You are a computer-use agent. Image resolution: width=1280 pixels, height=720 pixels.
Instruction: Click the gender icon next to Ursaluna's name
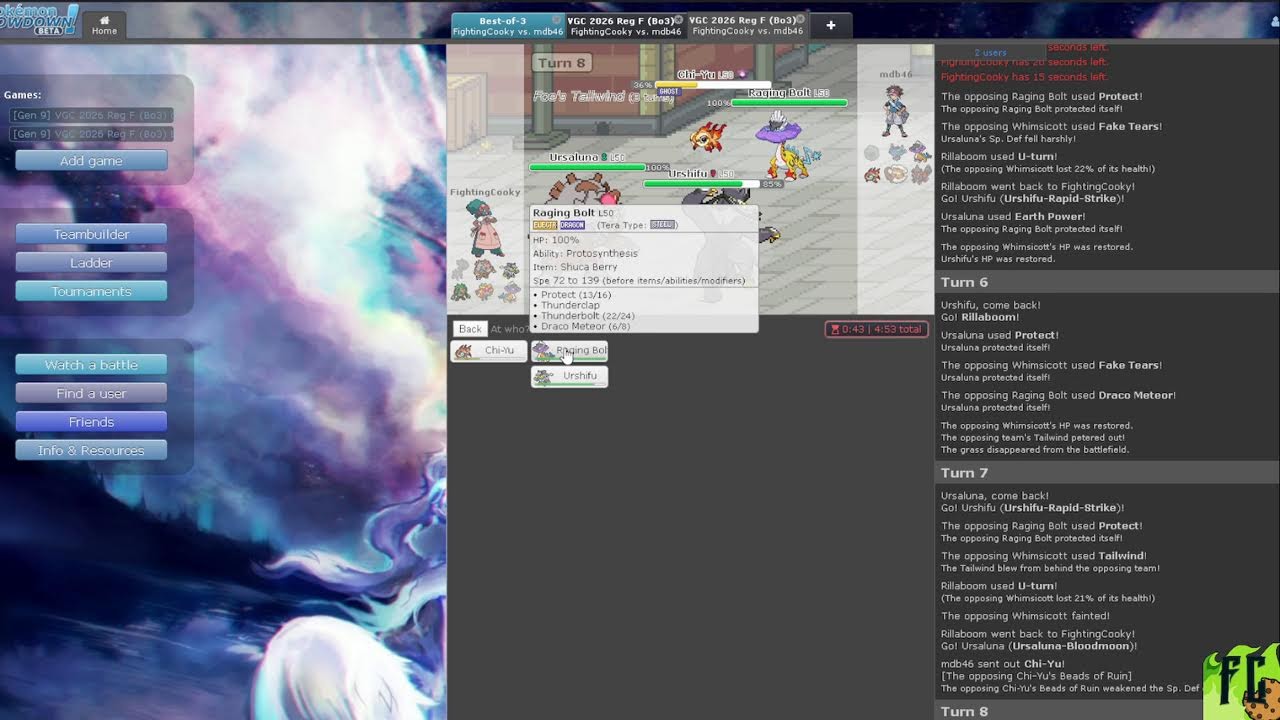point(606,158)
